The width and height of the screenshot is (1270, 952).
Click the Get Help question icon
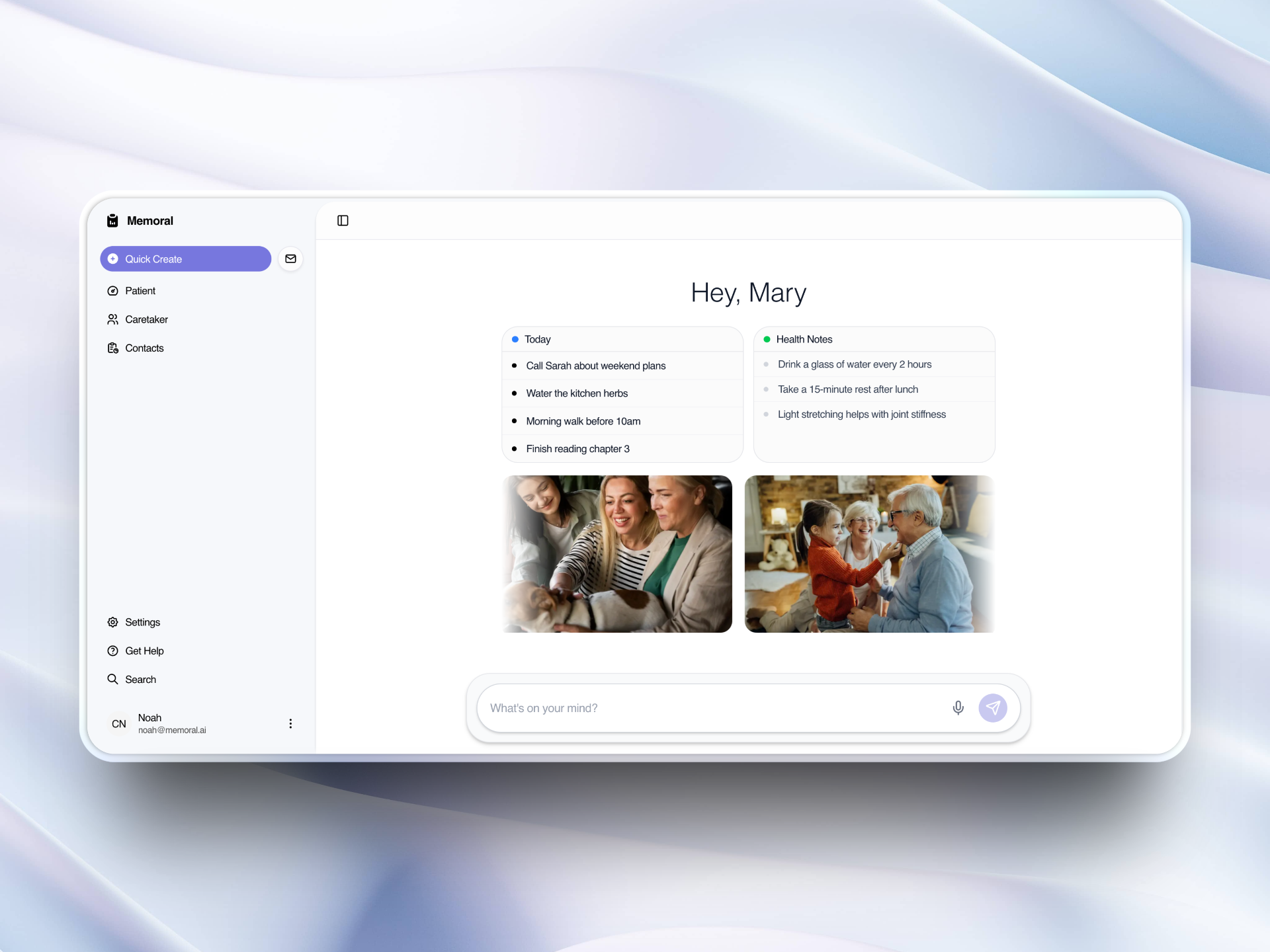click(113, 651)
